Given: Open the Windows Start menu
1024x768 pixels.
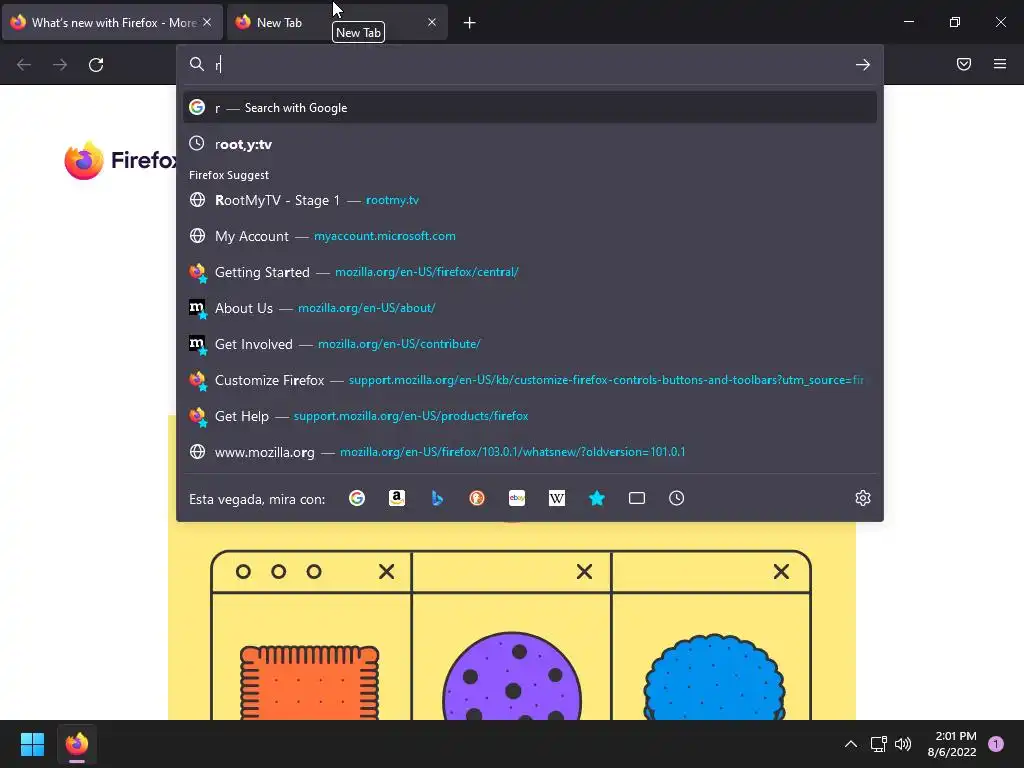Looking at the screenshot, I should [32, 744].
